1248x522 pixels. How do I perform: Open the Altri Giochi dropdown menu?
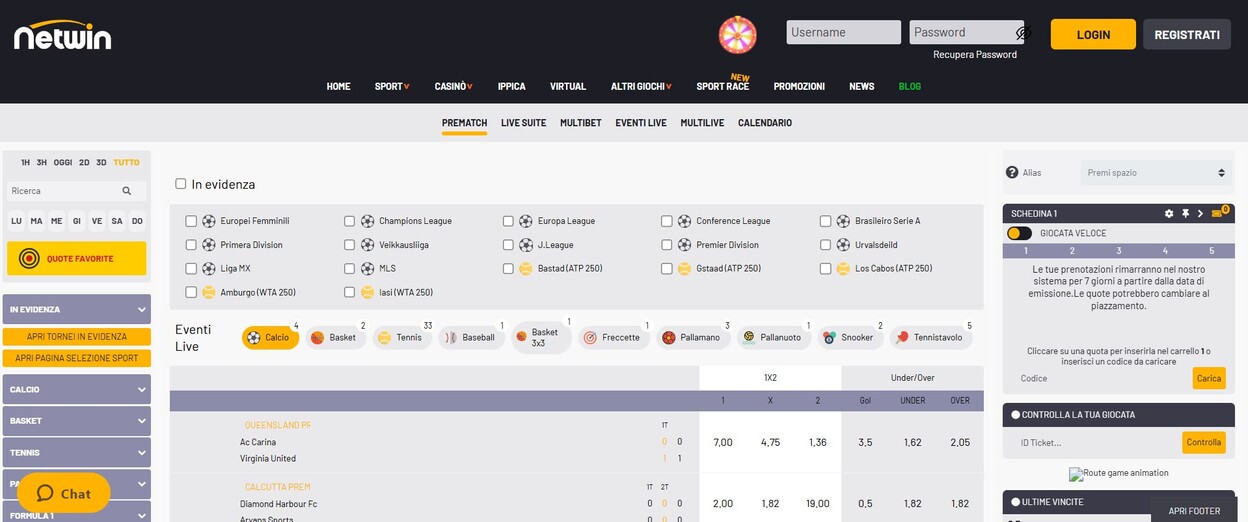coord(641,87)
